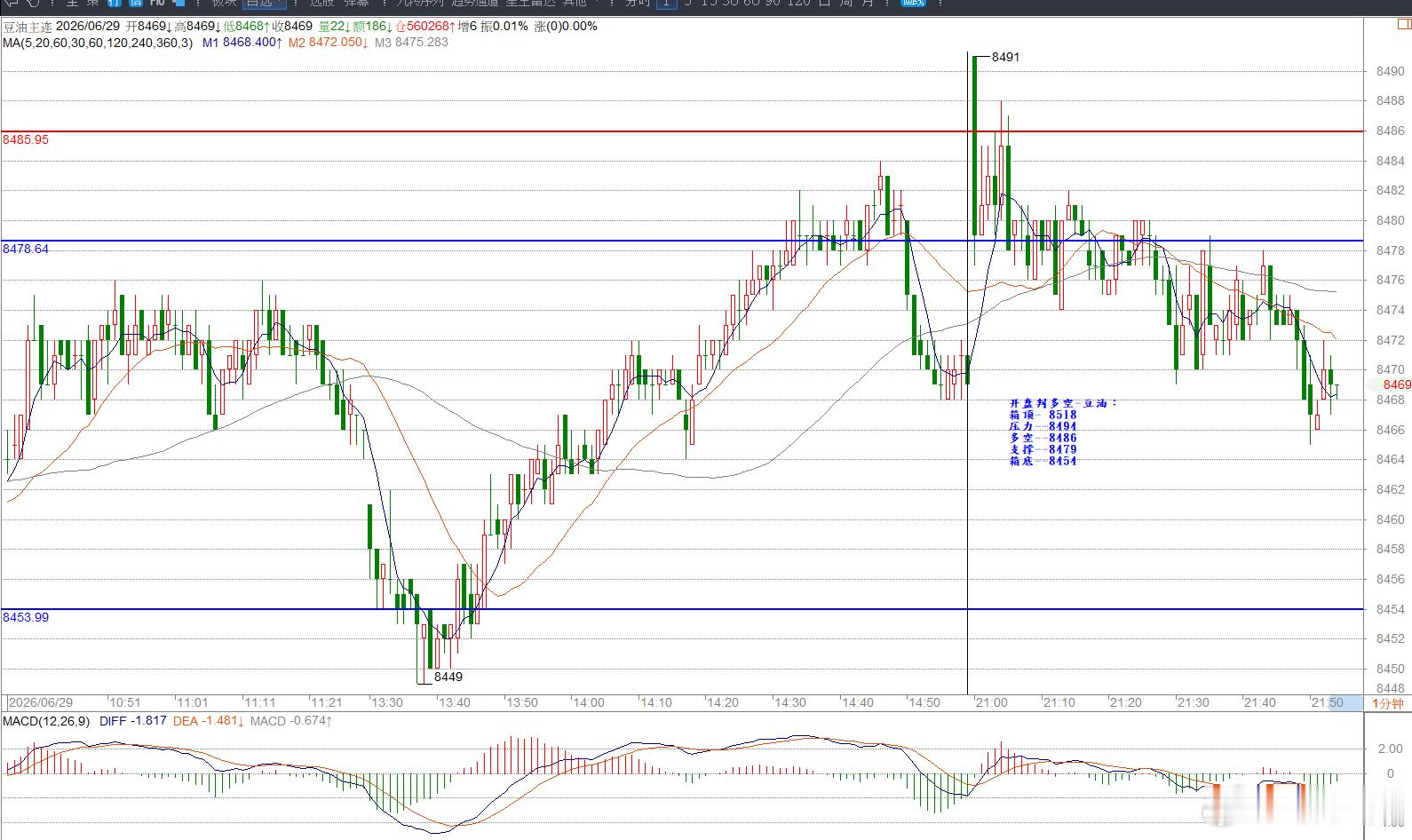Select the 21:00 time axis marker
The width and height of the screenshot is (1412, 840).
click(991, 702)
